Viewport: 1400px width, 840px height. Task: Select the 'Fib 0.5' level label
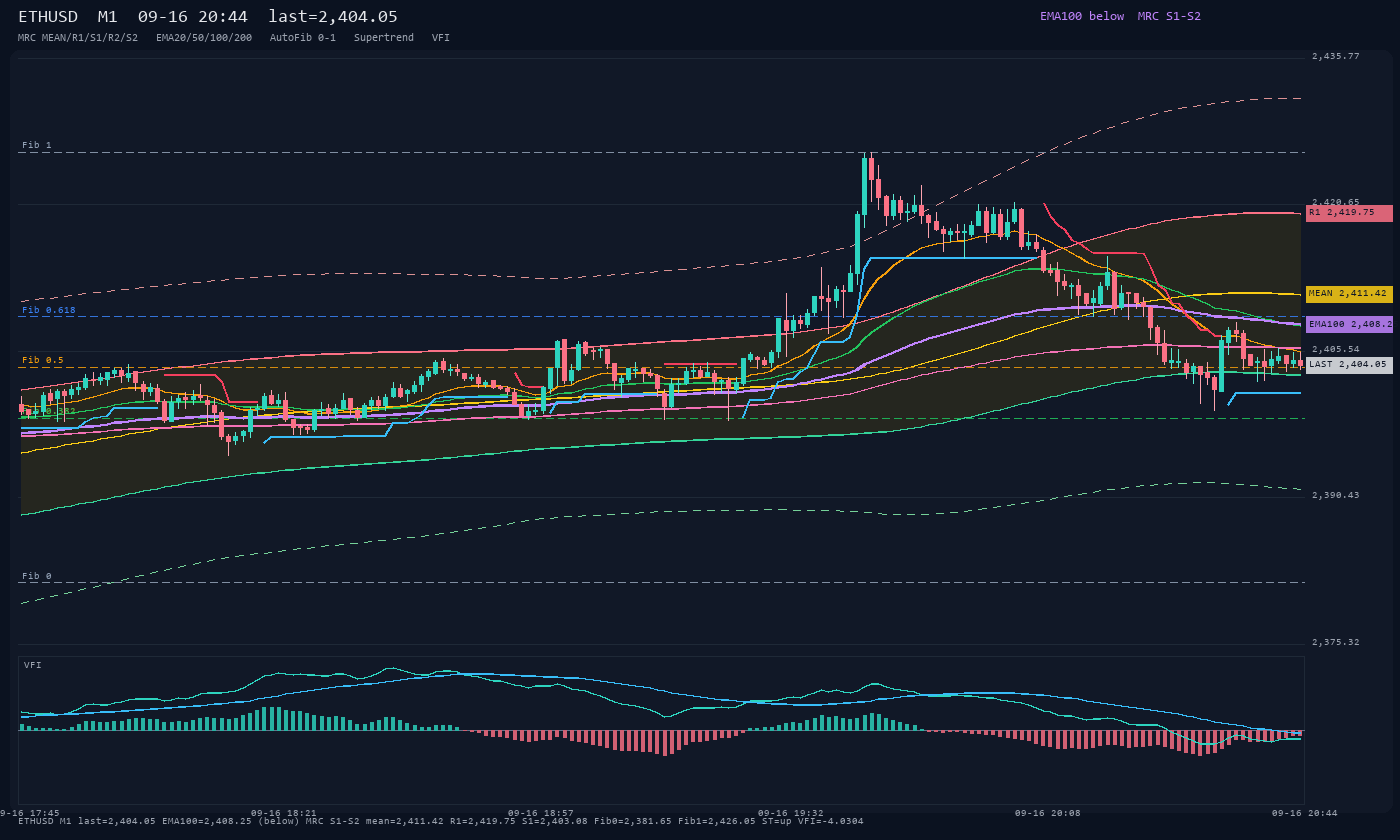43,360
